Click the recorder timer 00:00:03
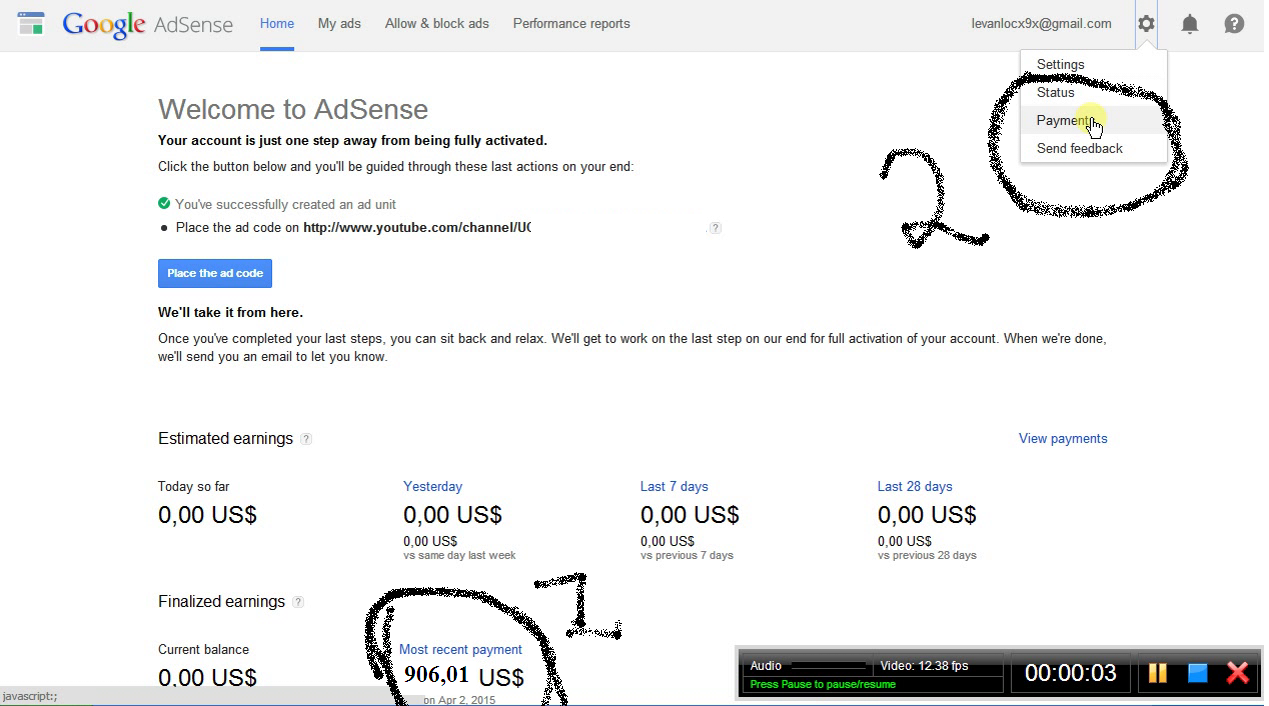 click(x=1070, y=673)
